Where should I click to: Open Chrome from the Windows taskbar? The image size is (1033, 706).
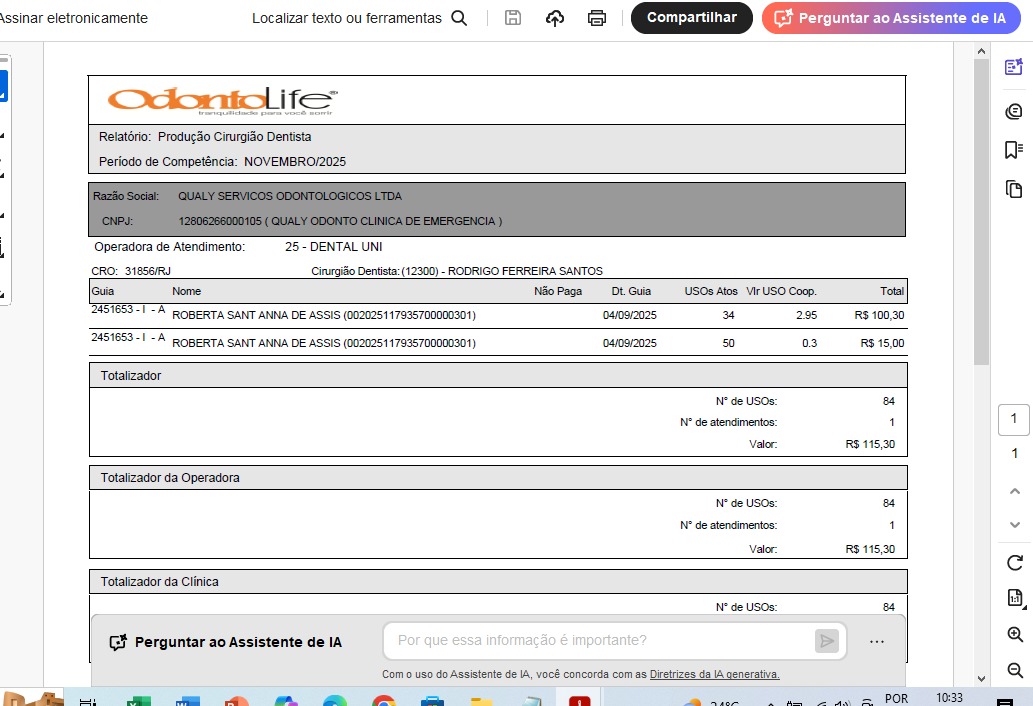384,700
